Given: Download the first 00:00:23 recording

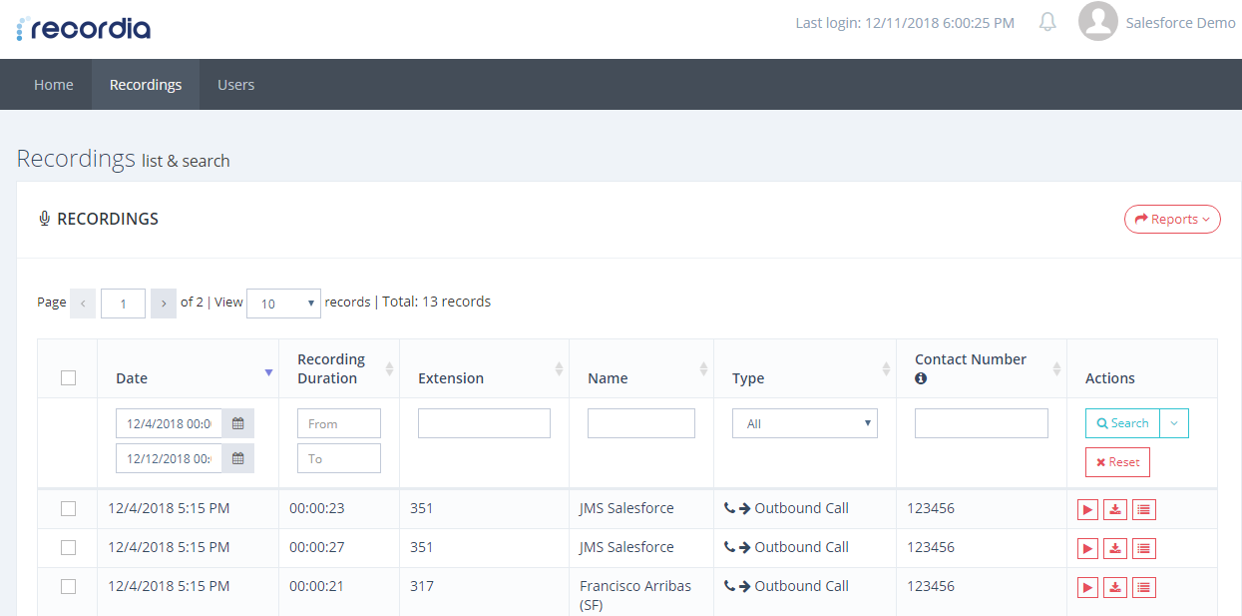Looking at the screenshot, I should pos(1116,510).
